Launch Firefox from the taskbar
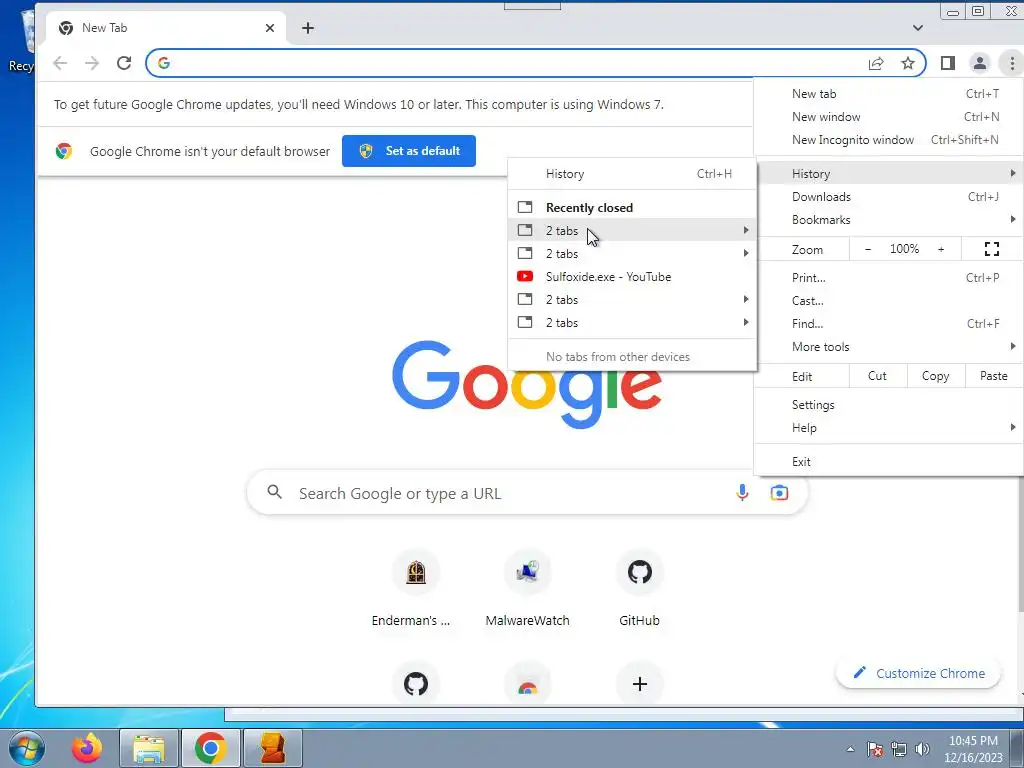1024x768 pixels. (88, 748)
